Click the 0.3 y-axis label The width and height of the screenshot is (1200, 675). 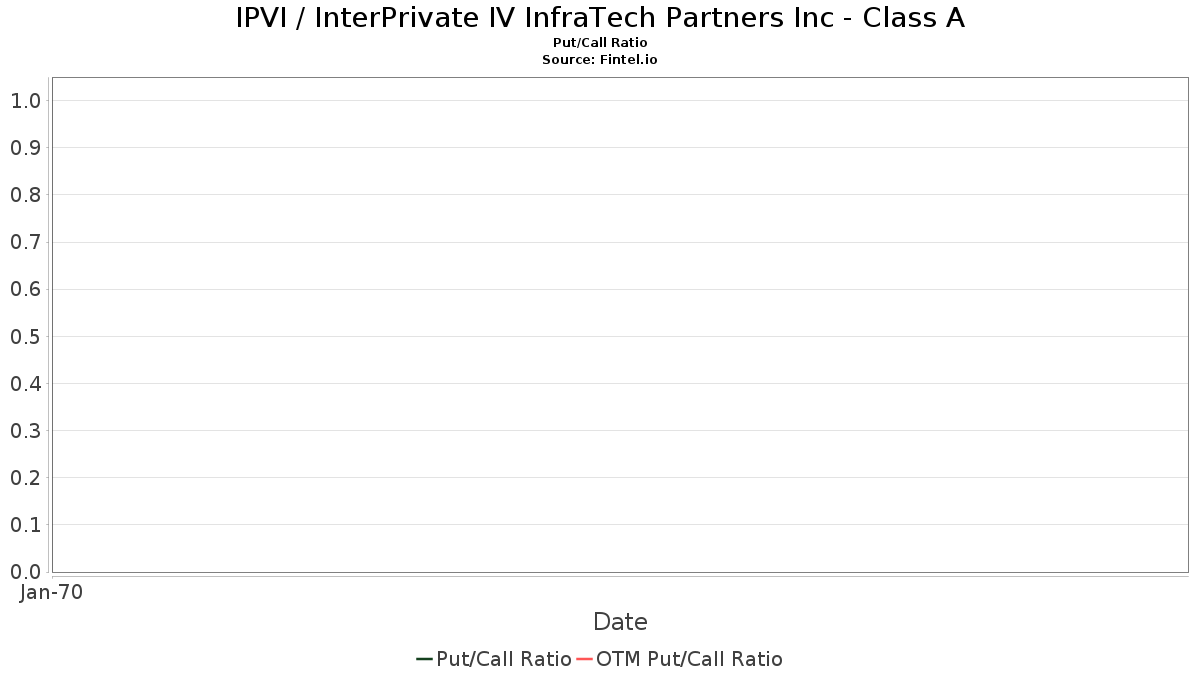tap(25, 431)
